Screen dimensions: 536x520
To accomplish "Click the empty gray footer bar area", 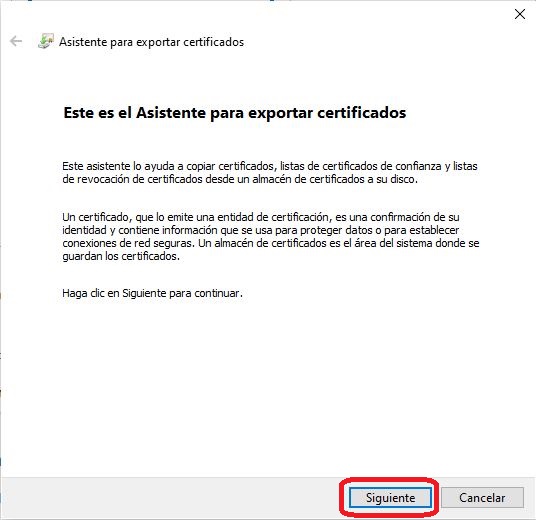I will click(171, 497).
